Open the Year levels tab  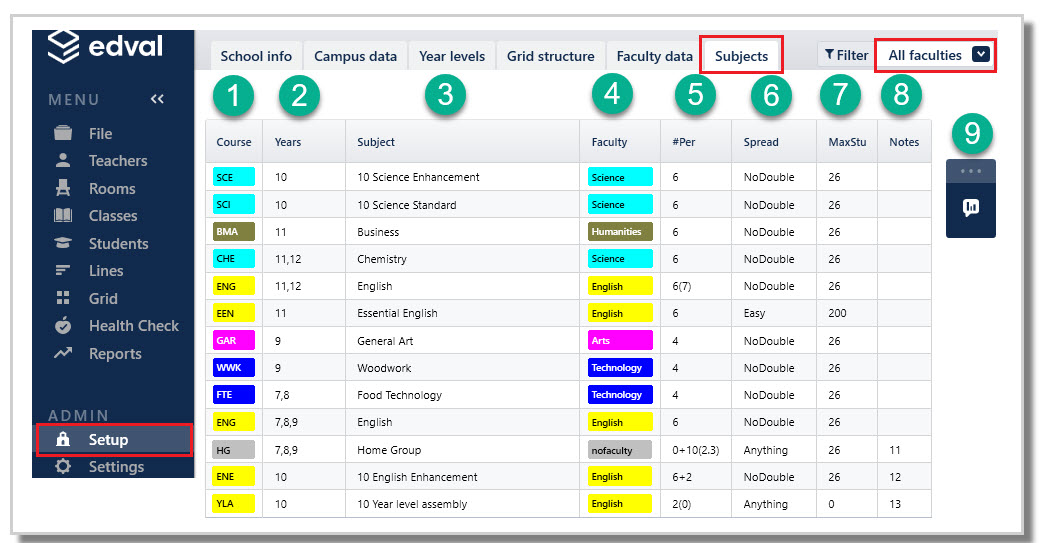coord(452,56)
